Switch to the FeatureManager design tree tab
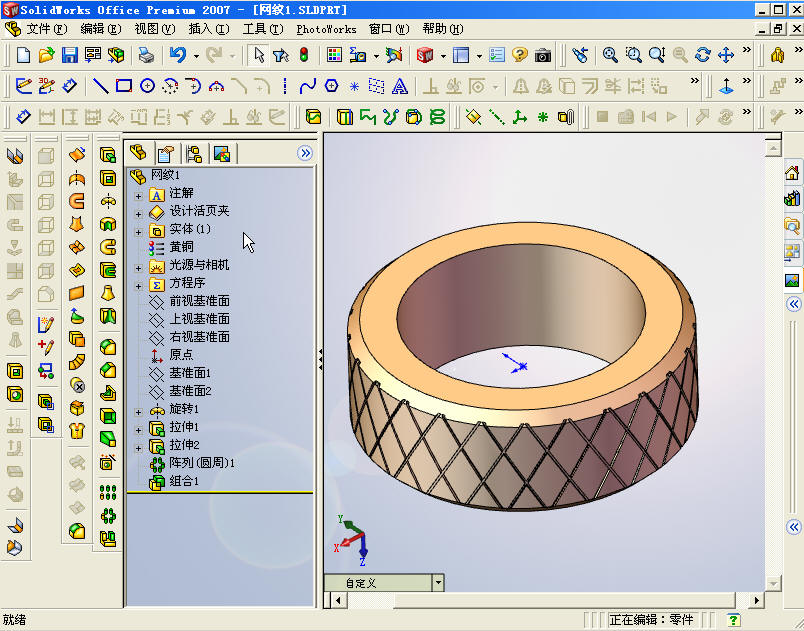This screenshot has width=804, height=631. pos(138,152)
